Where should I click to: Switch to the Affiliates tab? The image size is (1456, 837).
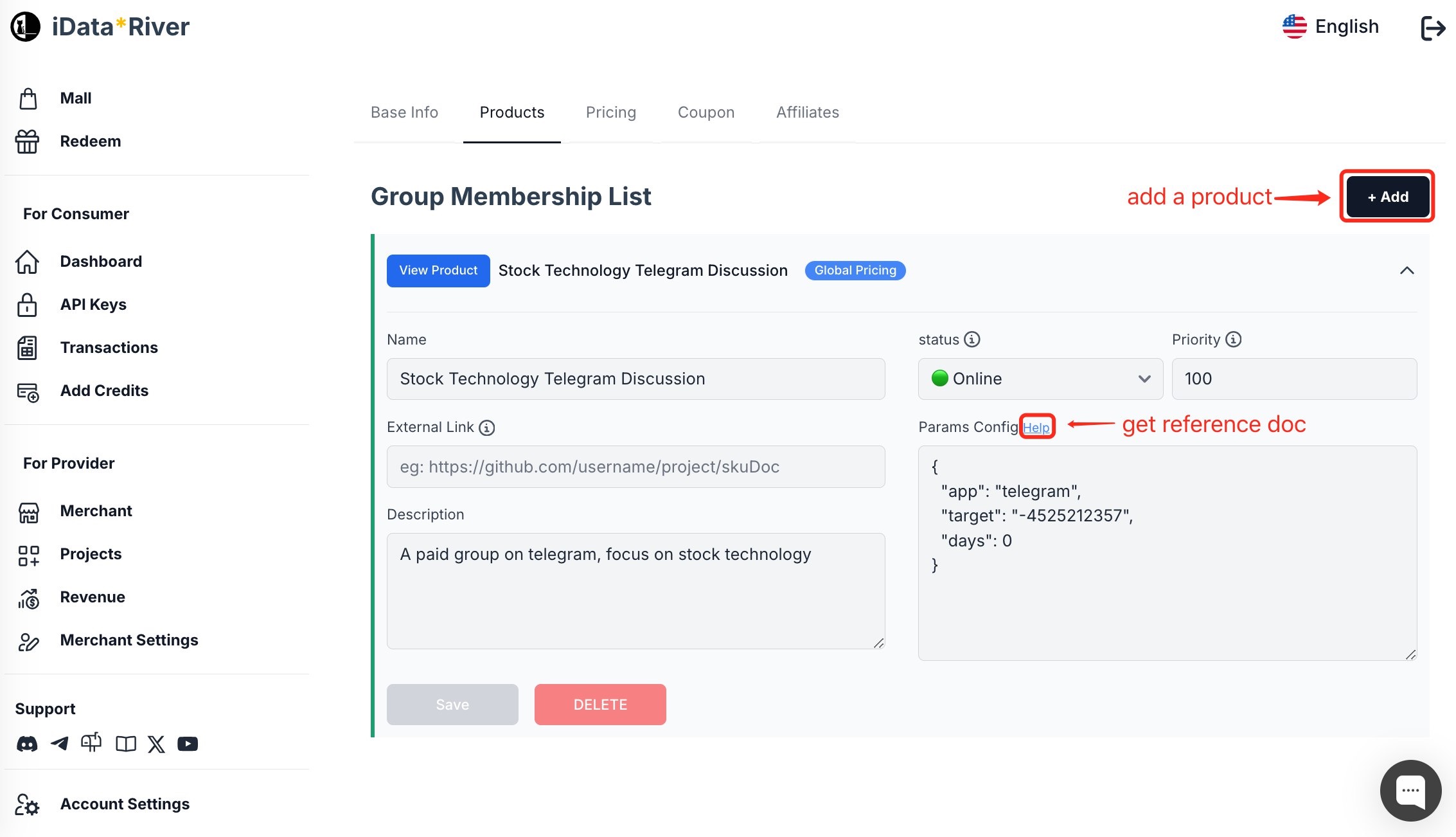(x=807, y=112)
